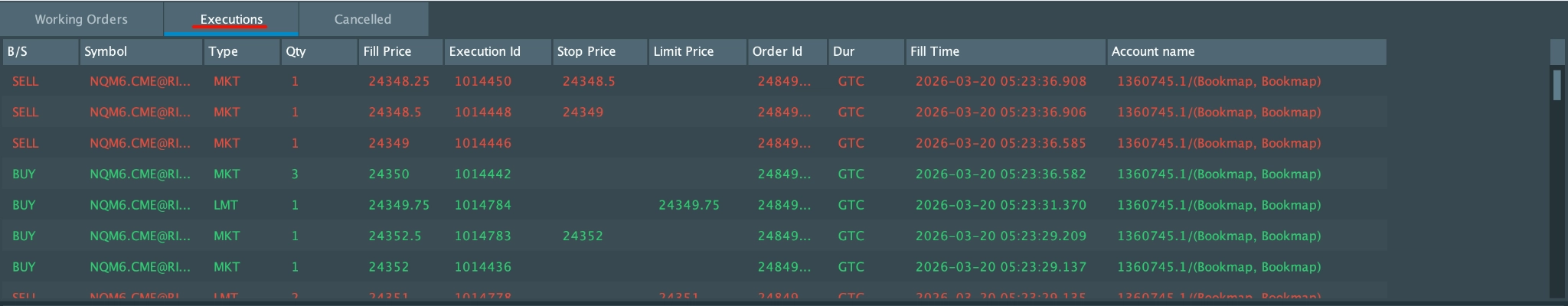Screen dimensions: 1568x306
Task: Select execution row with Id 1014436
Action: tap(482, 267)
